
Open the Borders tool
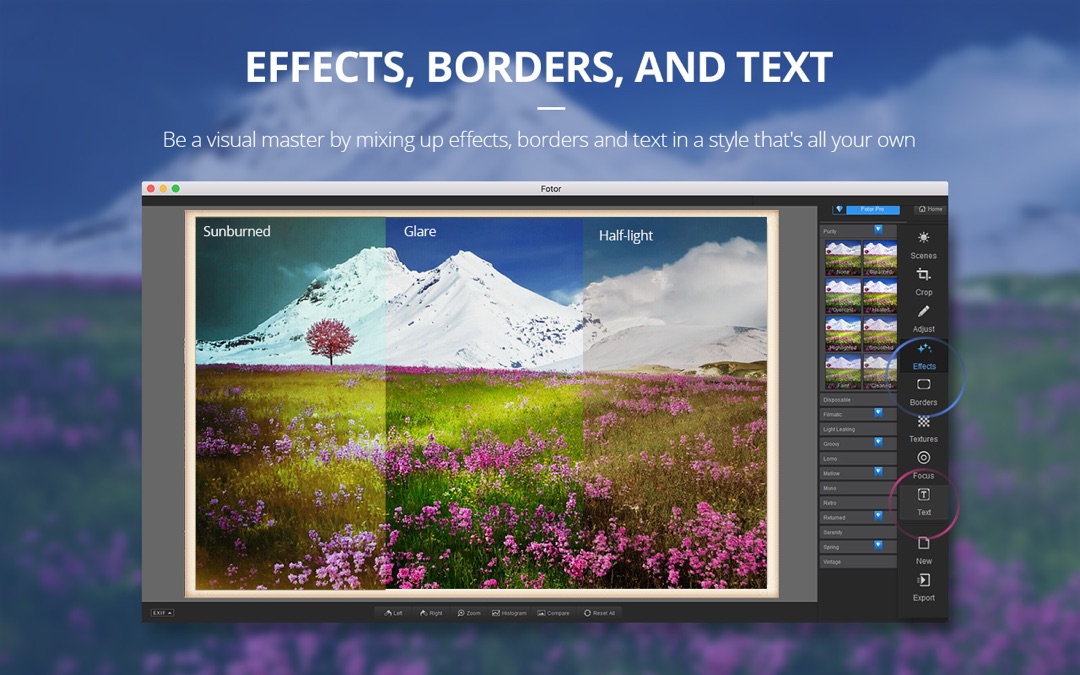click(x=923, y=393)
